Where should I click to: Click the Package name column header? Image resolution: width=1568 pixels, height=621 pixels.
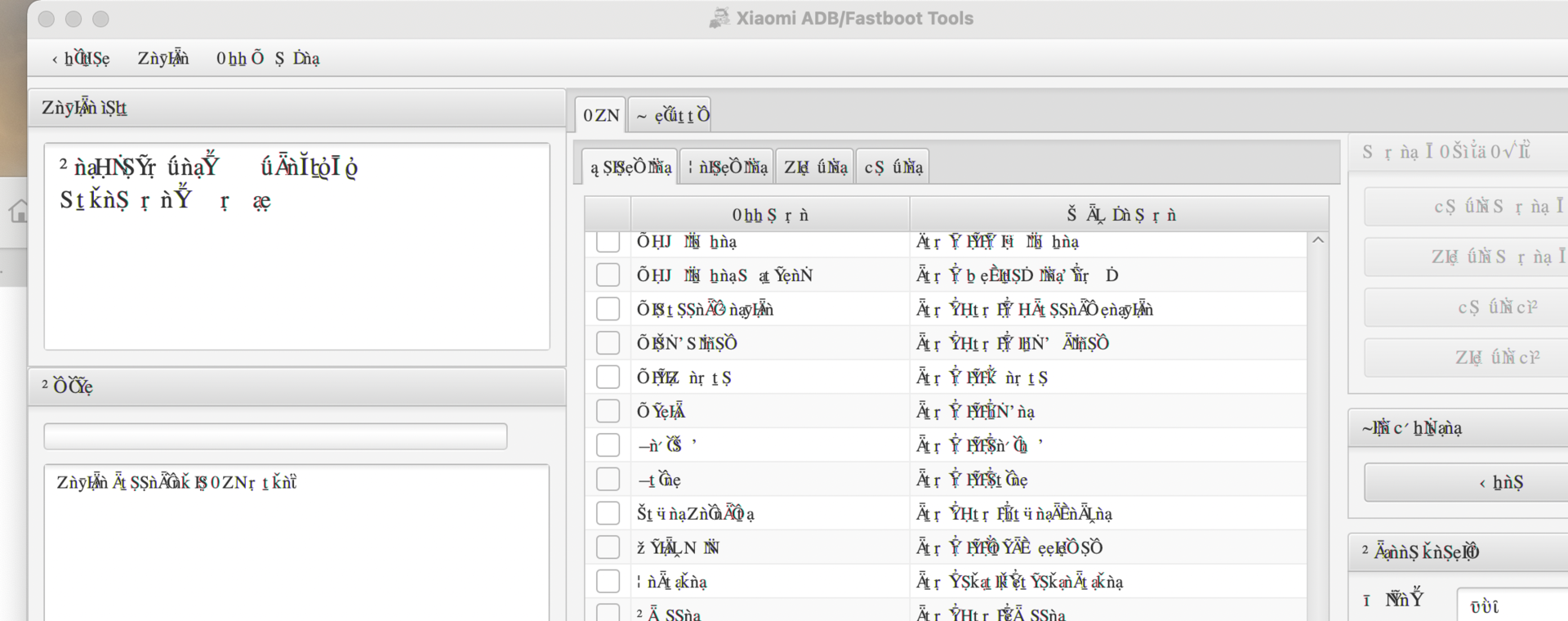1120,215
